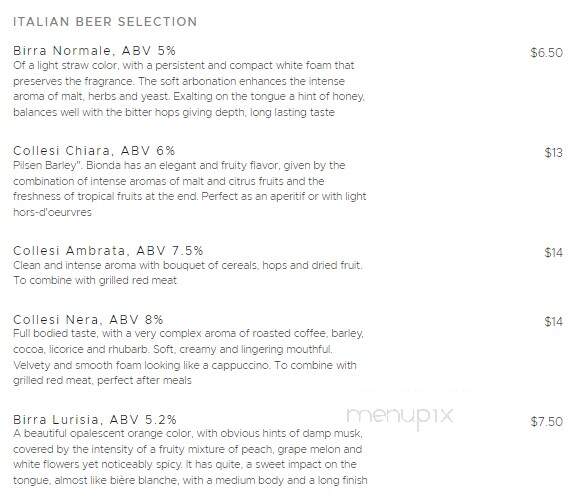Click the Collesi Chiara description text
Screen dimensions: 579x498
[190, 189]
